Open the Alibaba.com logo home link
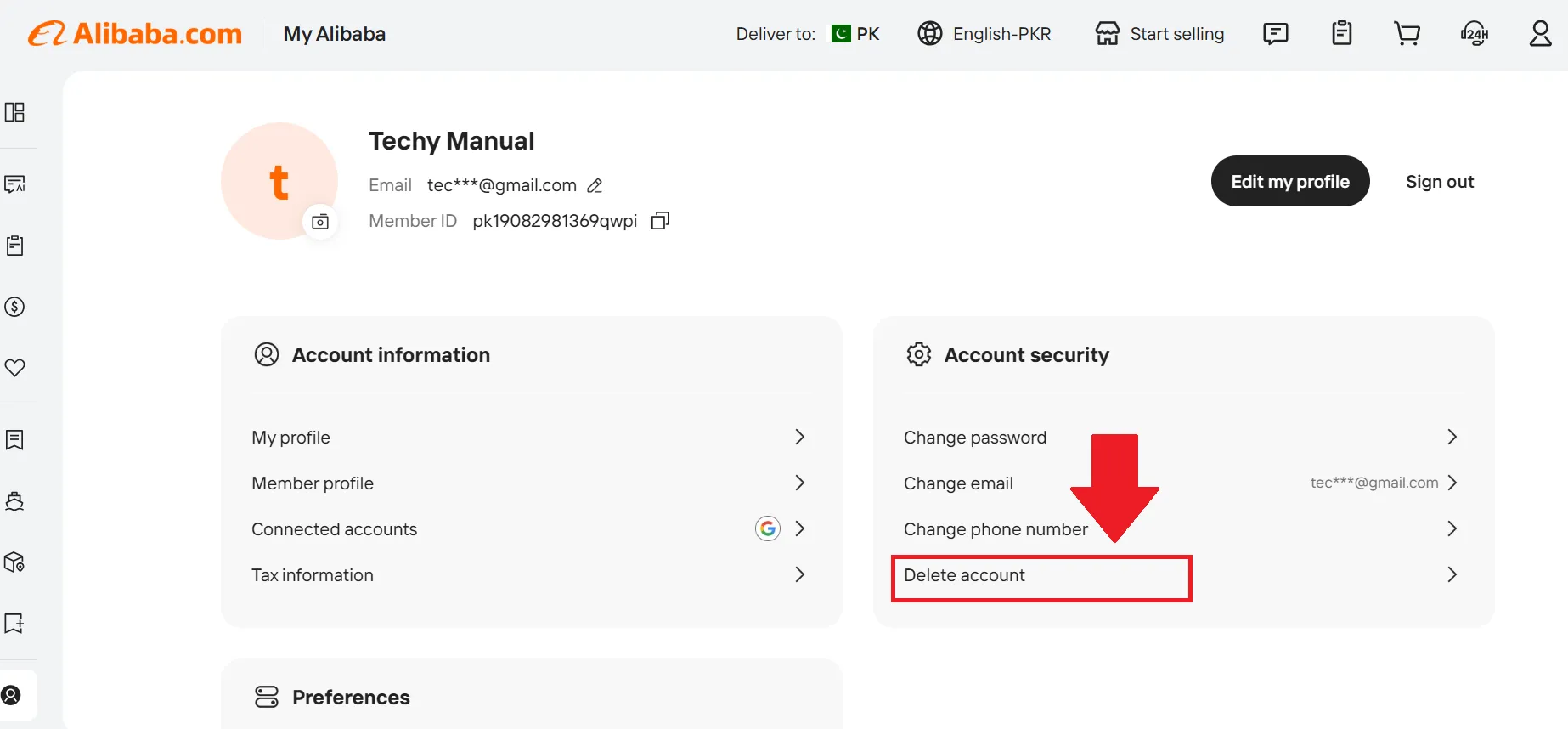The image size is (1568, 729). click(135, 34)
